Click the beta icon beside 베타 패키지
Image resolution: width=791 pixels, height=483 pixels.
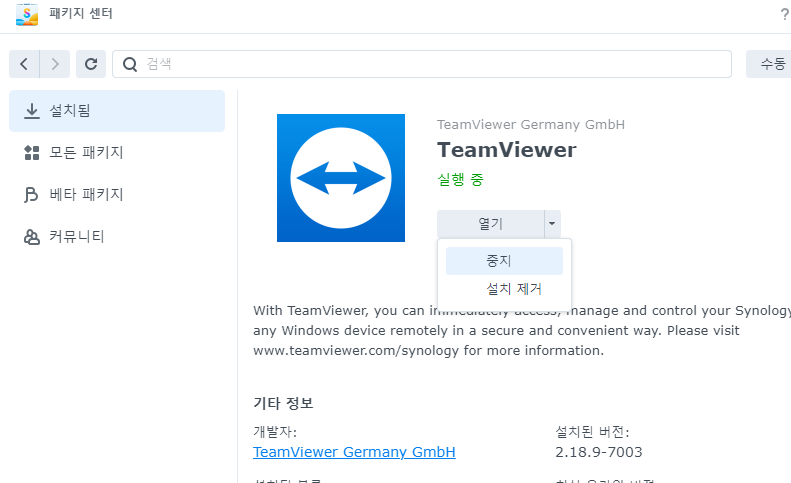pos(31,194)
